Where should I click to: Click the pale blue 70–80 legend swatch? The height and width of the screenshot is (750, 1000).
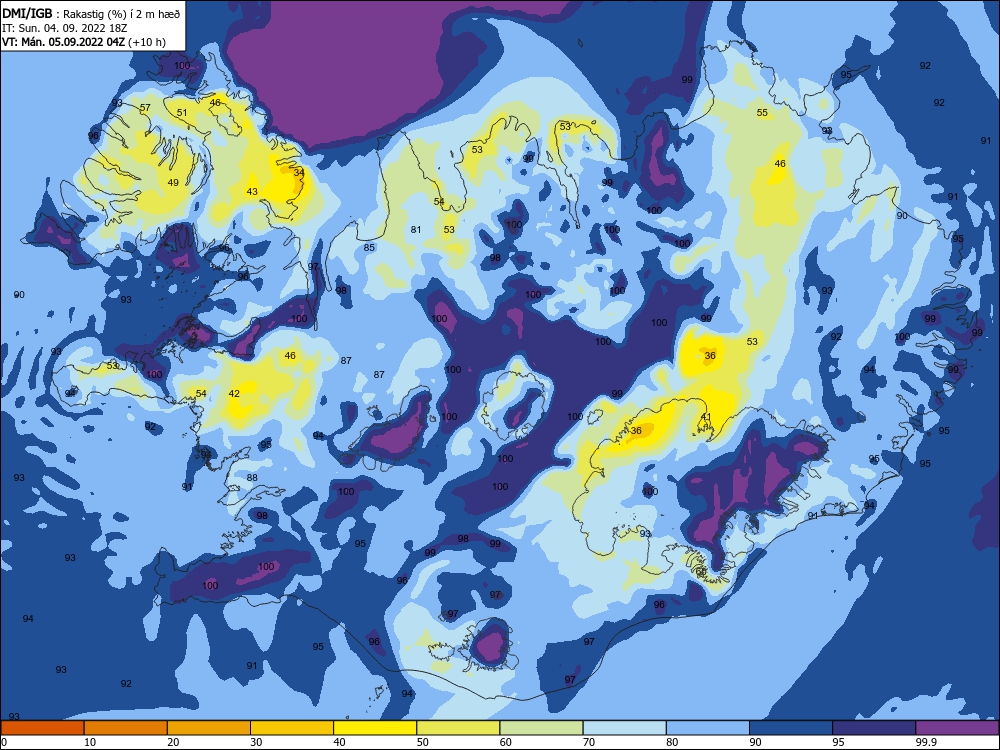(x=624, y=728)
